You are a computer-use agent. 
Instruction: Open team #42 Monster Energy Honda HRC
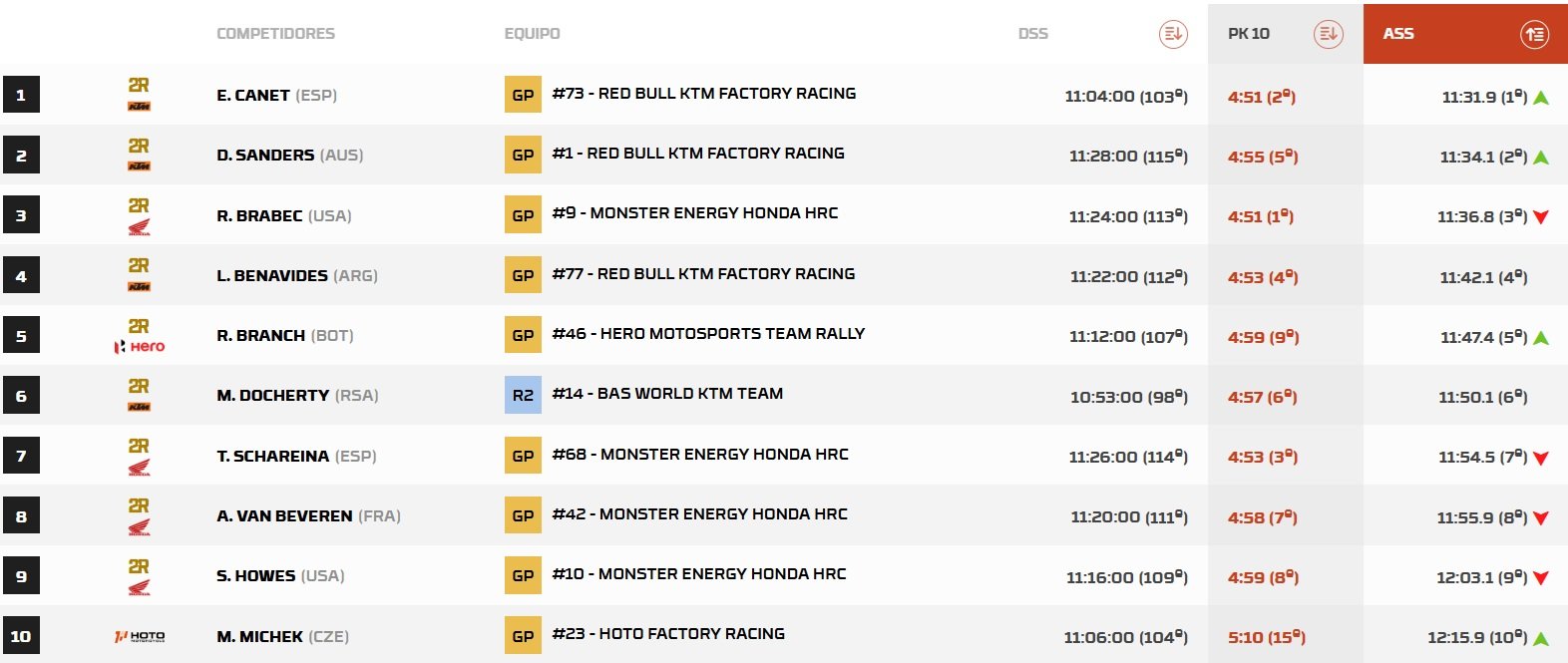[x=699, y=514]
